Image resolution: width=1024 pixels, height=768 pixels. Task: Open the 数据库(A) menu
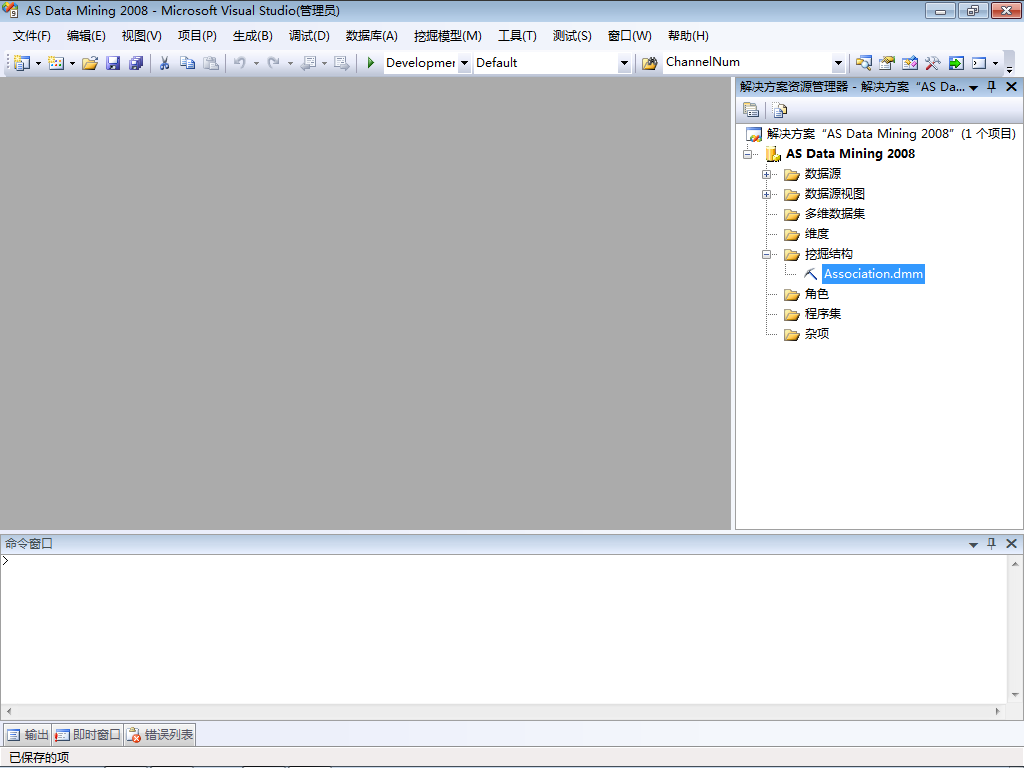tap(372, 36)
